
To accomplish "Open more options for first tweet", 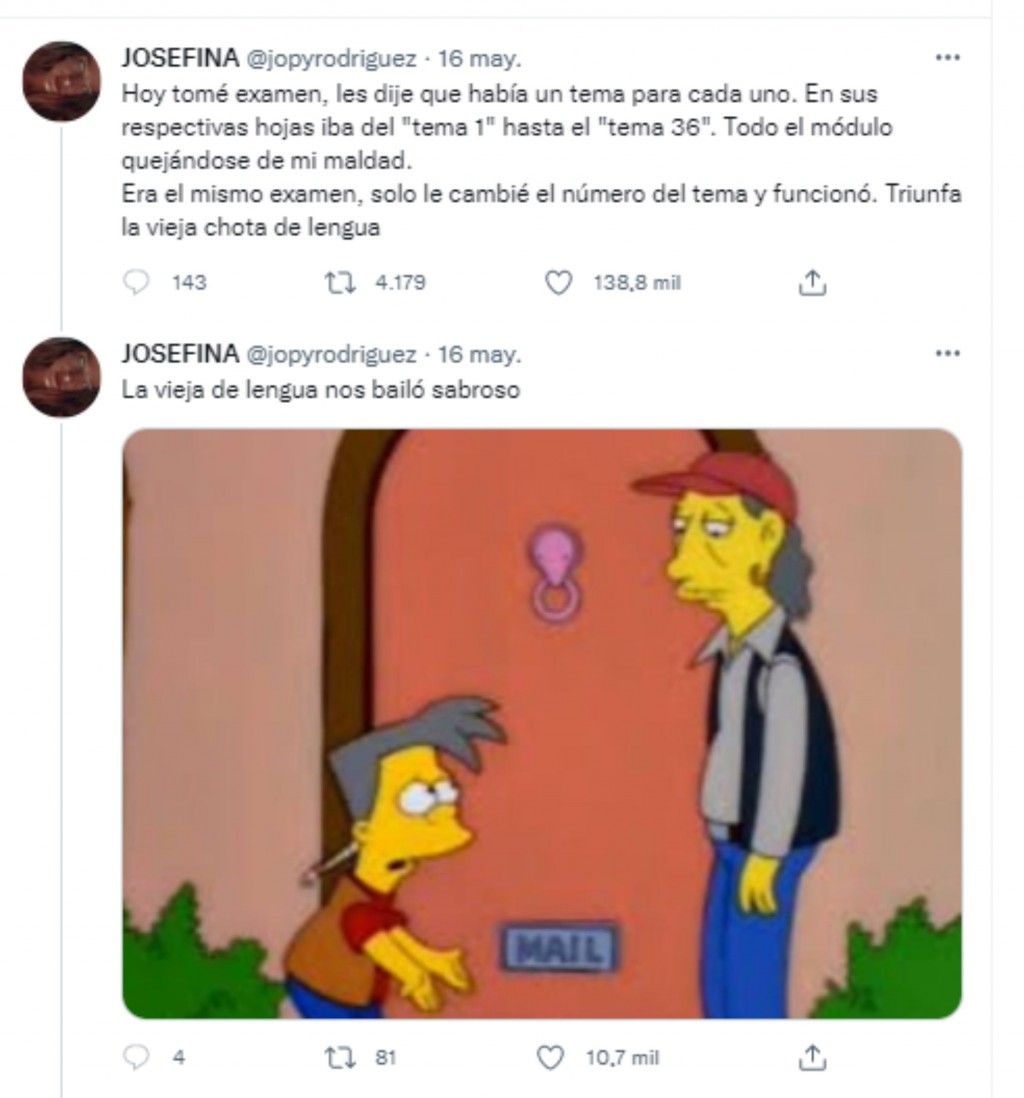I will [x=946, y=58].
